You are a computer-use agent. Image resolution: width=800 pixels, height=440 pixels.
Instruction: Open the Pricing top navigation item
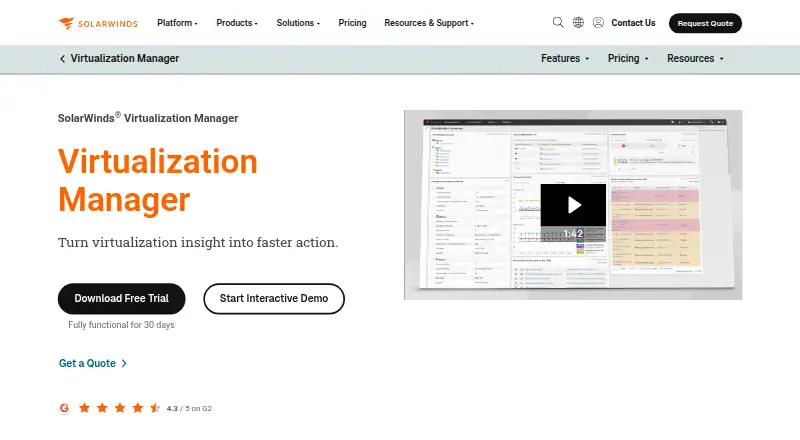[352, 23]
